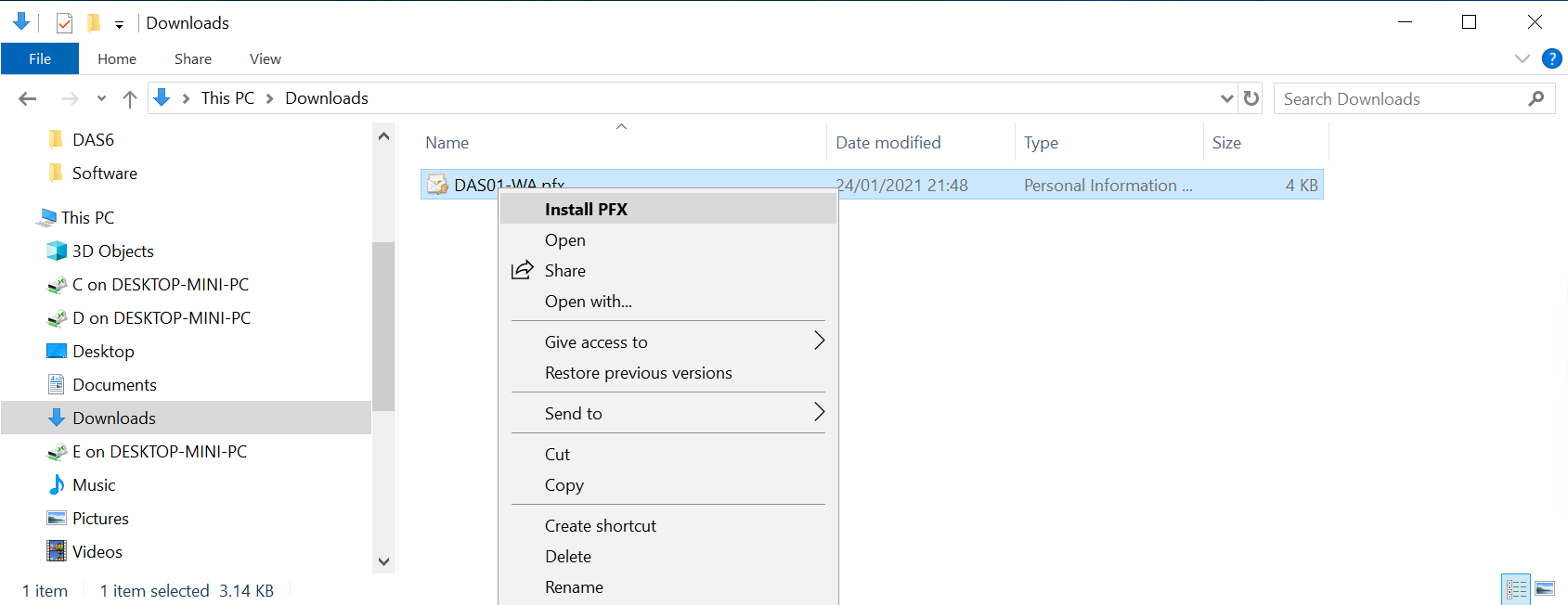Open the View ribbon tab

tap(265, 58)
